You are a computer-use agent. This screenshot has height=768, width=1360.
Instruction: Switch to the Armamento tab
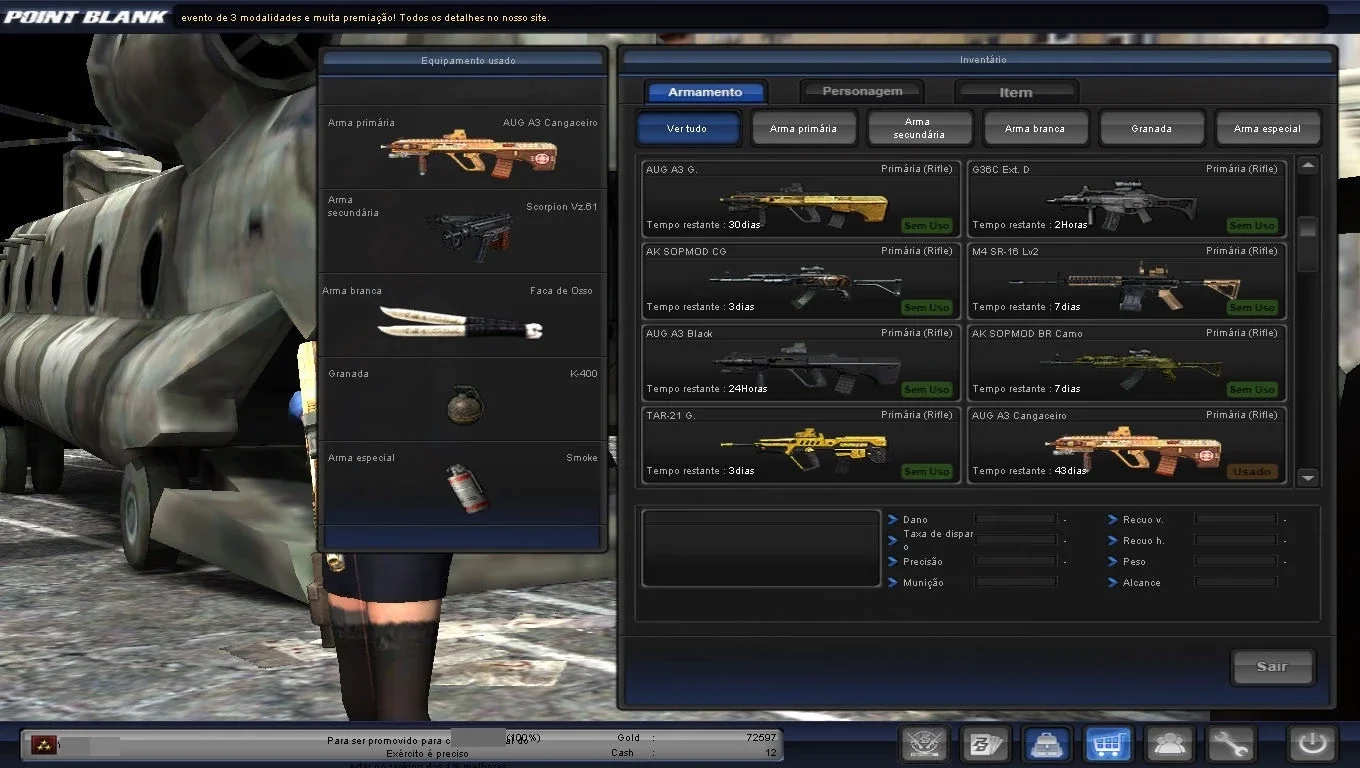[706, 92]
